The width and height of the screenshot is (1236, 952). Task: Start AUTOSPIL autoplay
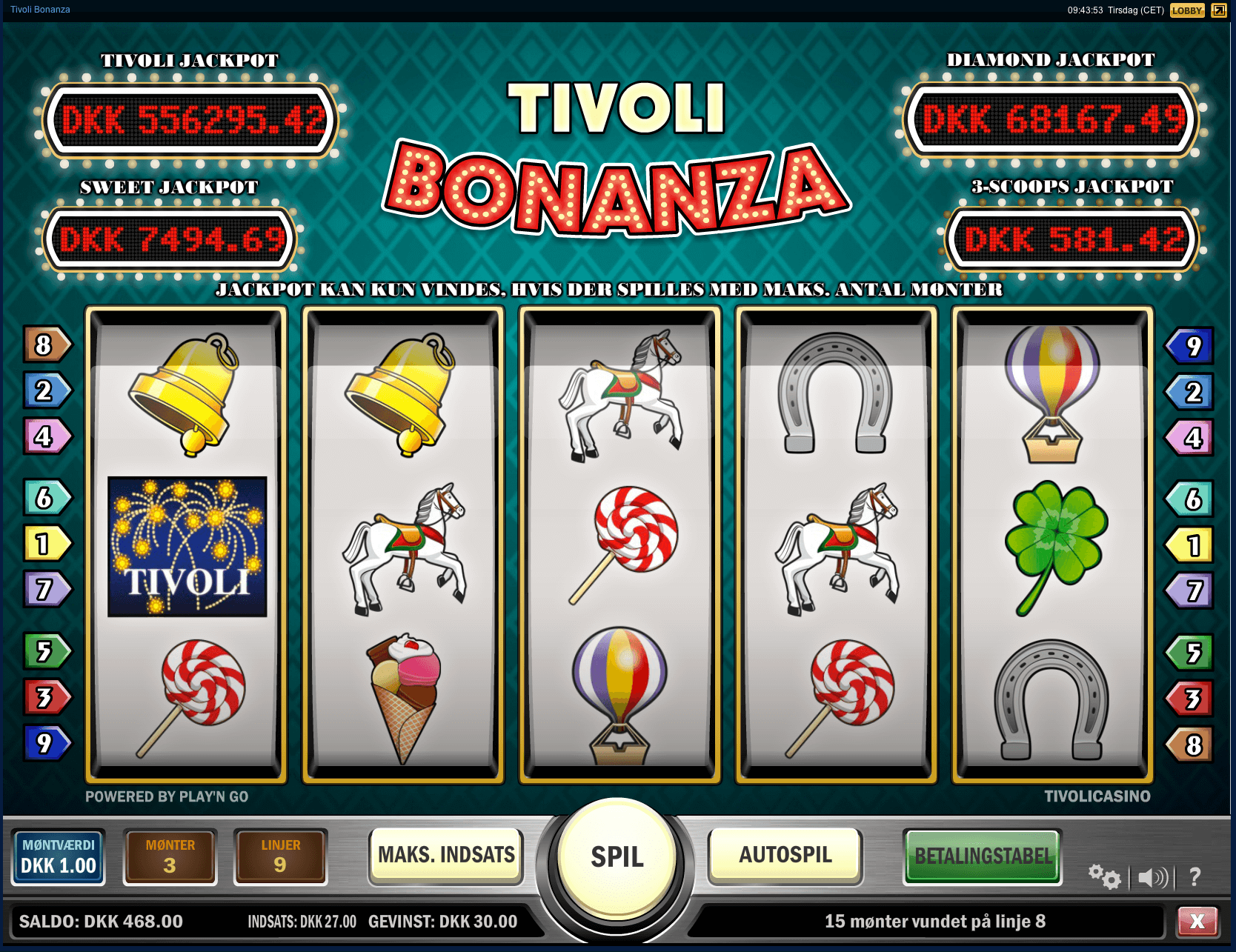785,855
